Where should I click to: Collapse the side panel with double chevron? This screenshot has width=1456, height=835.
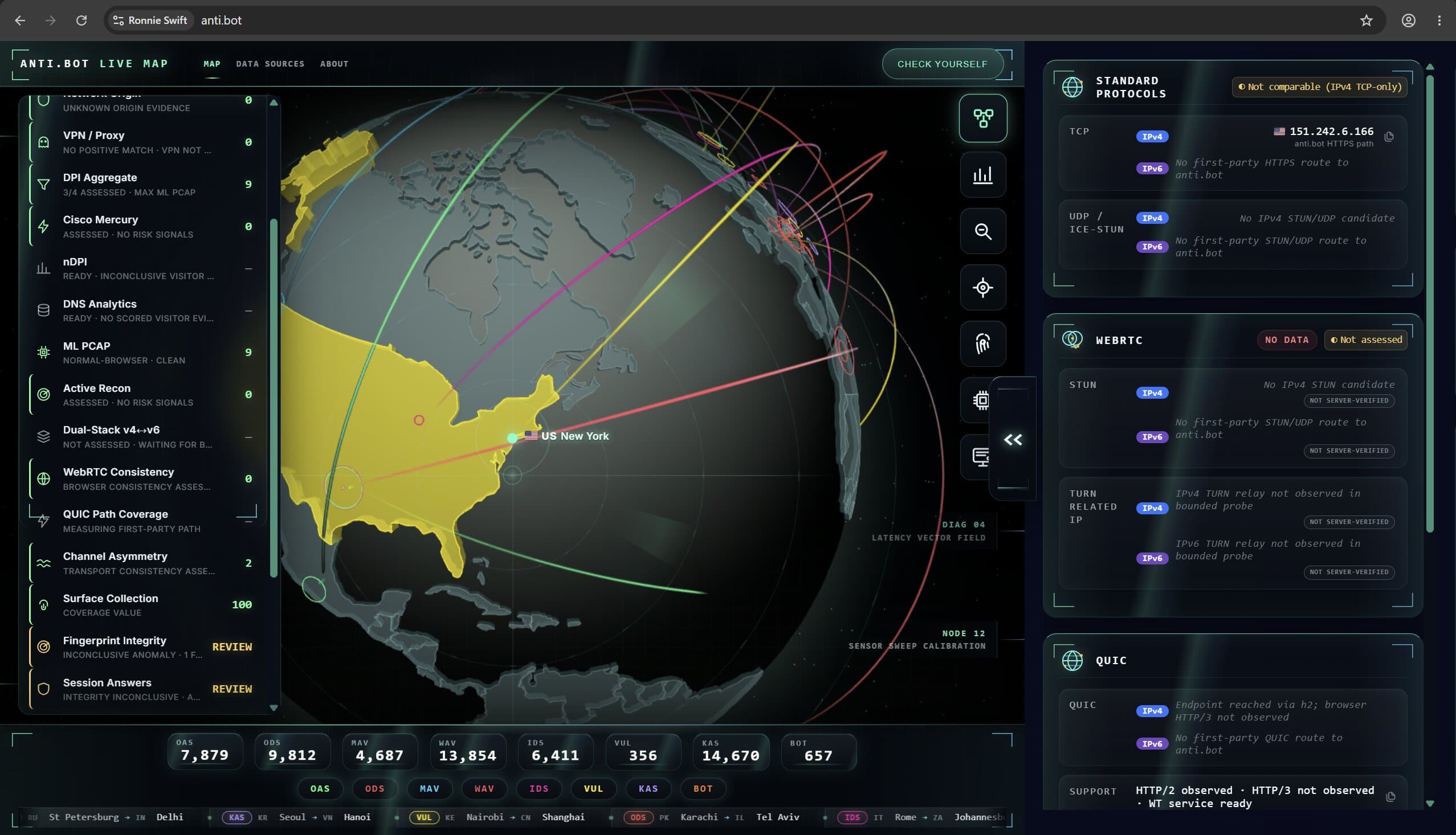tap(1013, 439)
